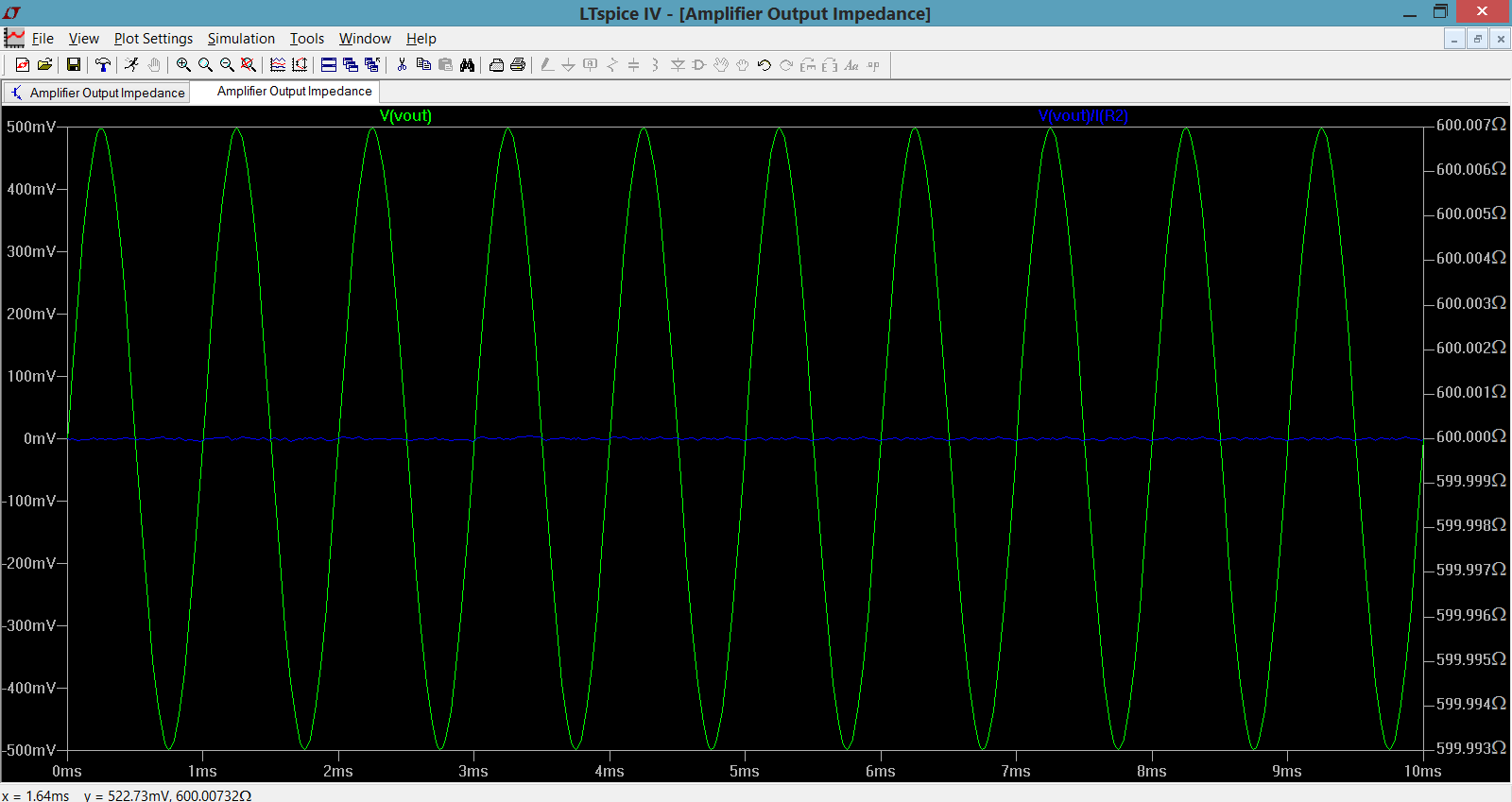Viewport: 1512px width, 802px height.
Task: Select the Move open hand tool
Action: (721, 64)
